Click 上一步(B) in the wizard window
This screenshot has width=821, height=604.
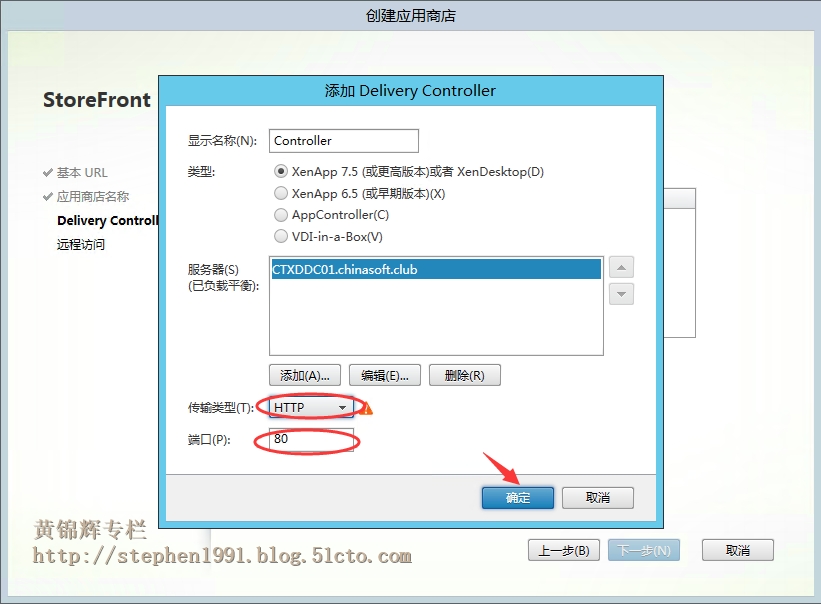click(x=564, y=550)
